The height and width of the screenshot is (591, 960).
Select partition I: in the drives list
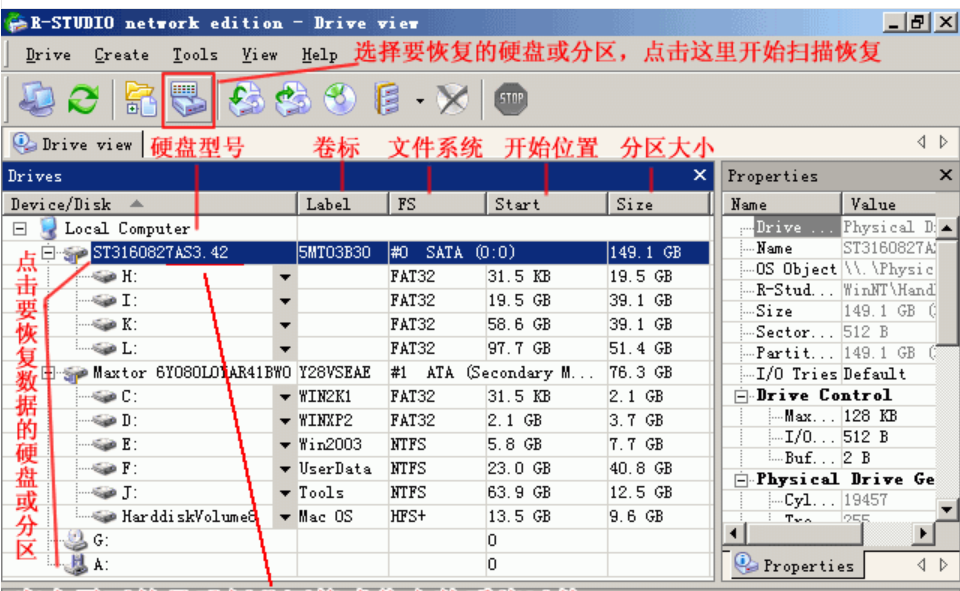[356, 301]
